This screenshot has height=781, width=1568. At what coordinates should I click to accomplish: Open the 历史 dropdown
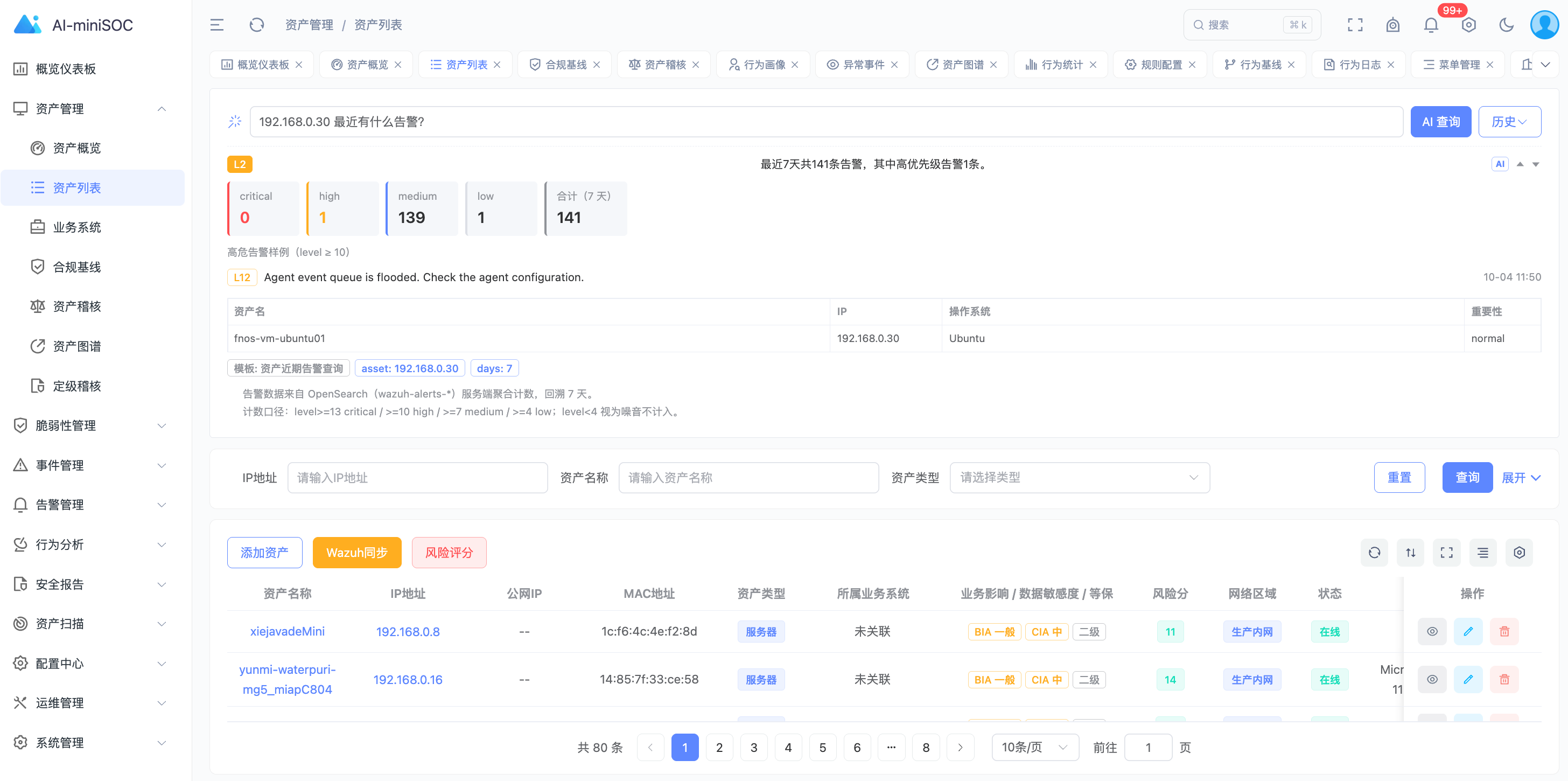coord(1509,122)
